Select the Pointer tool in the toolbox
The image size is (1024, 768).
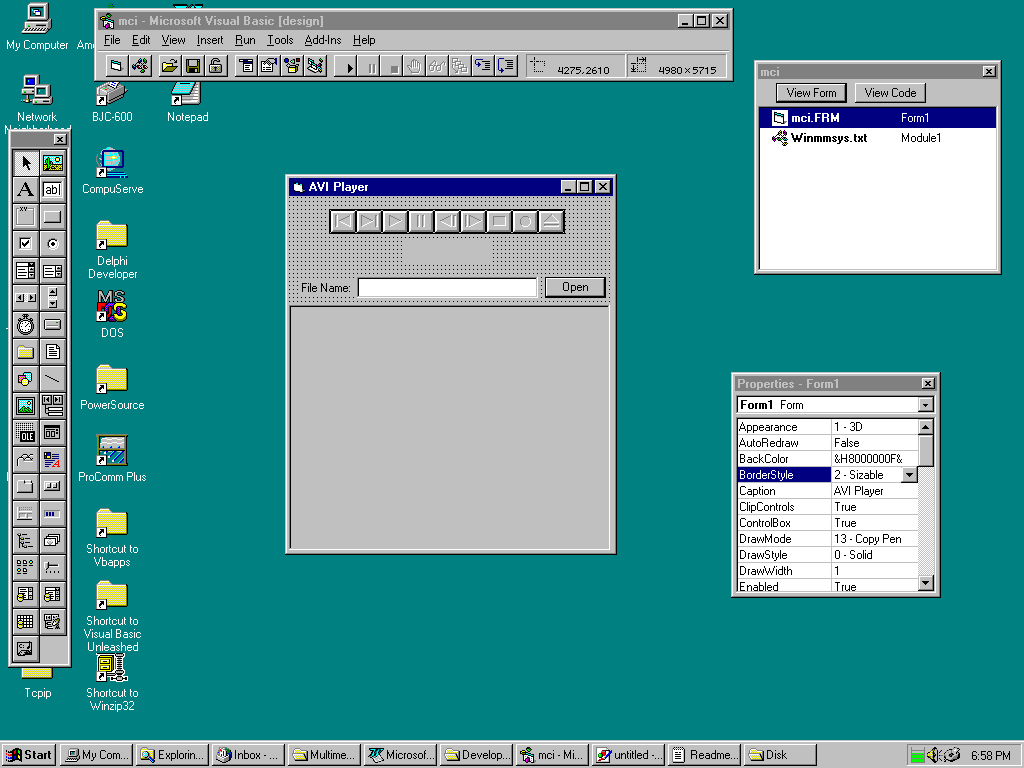26,163
